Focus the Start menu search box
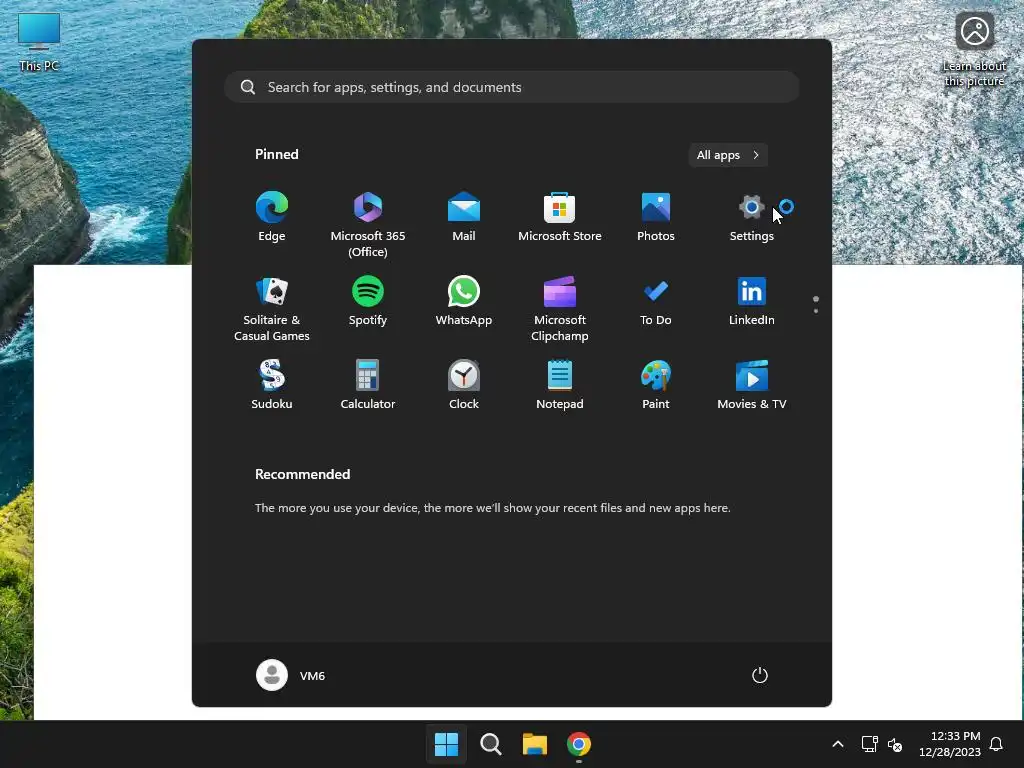This screenshot has height=768, width=1024. (512, 88)
